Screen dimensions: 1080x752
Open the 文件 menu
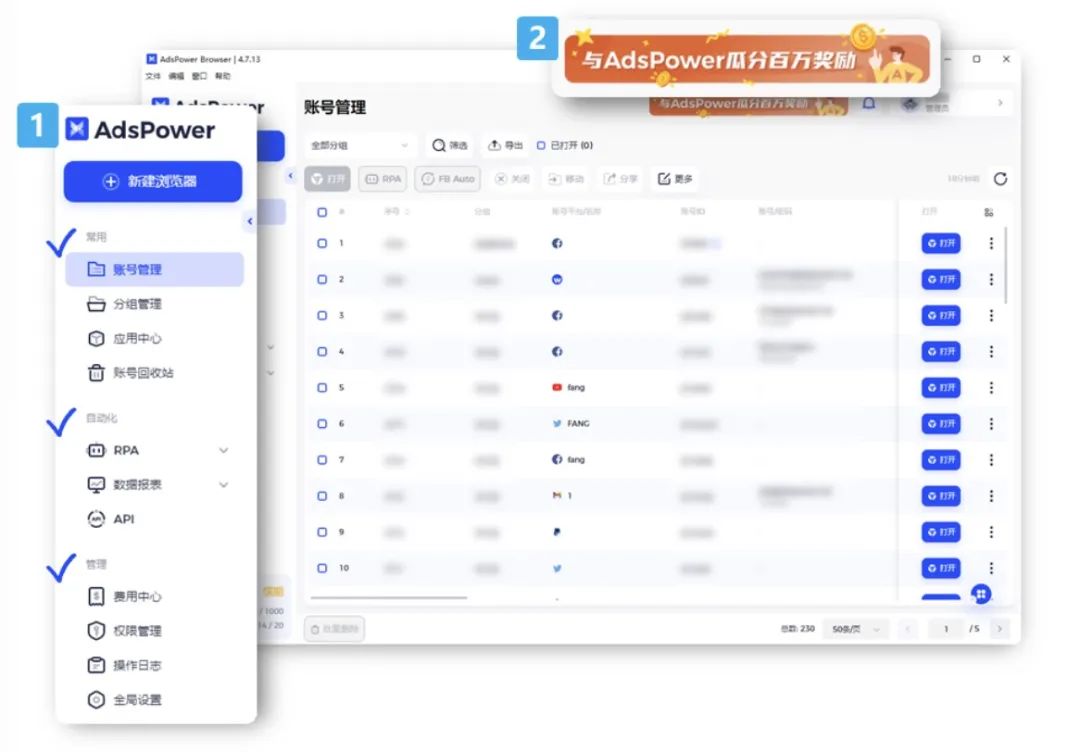(151, 75)
